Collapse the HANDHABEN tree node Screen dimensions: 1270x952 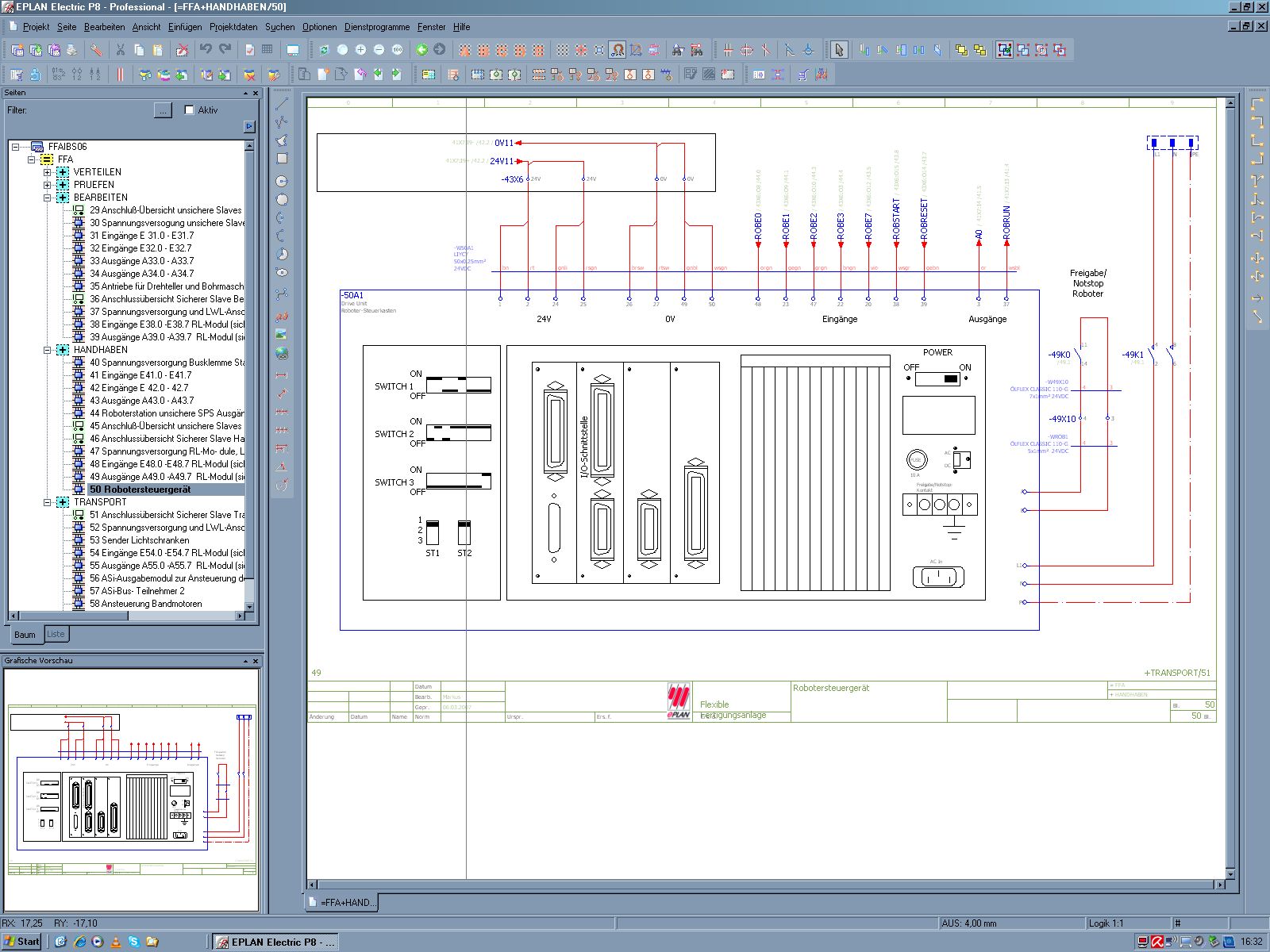48,350
